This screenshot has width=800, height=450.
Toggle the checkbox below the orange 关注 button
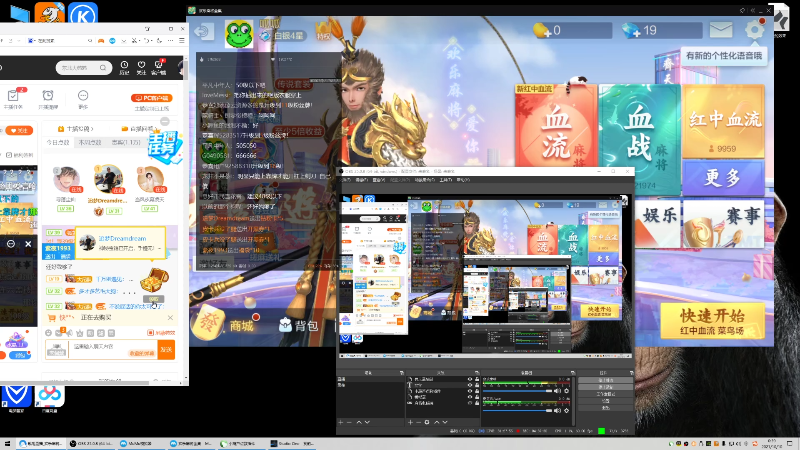click(9, 155)
